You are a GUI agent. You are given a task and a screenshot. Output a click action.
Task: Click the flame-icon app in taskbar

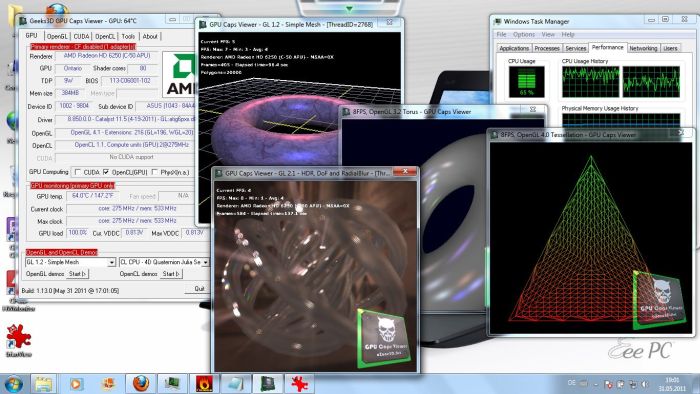coord(204,384)
